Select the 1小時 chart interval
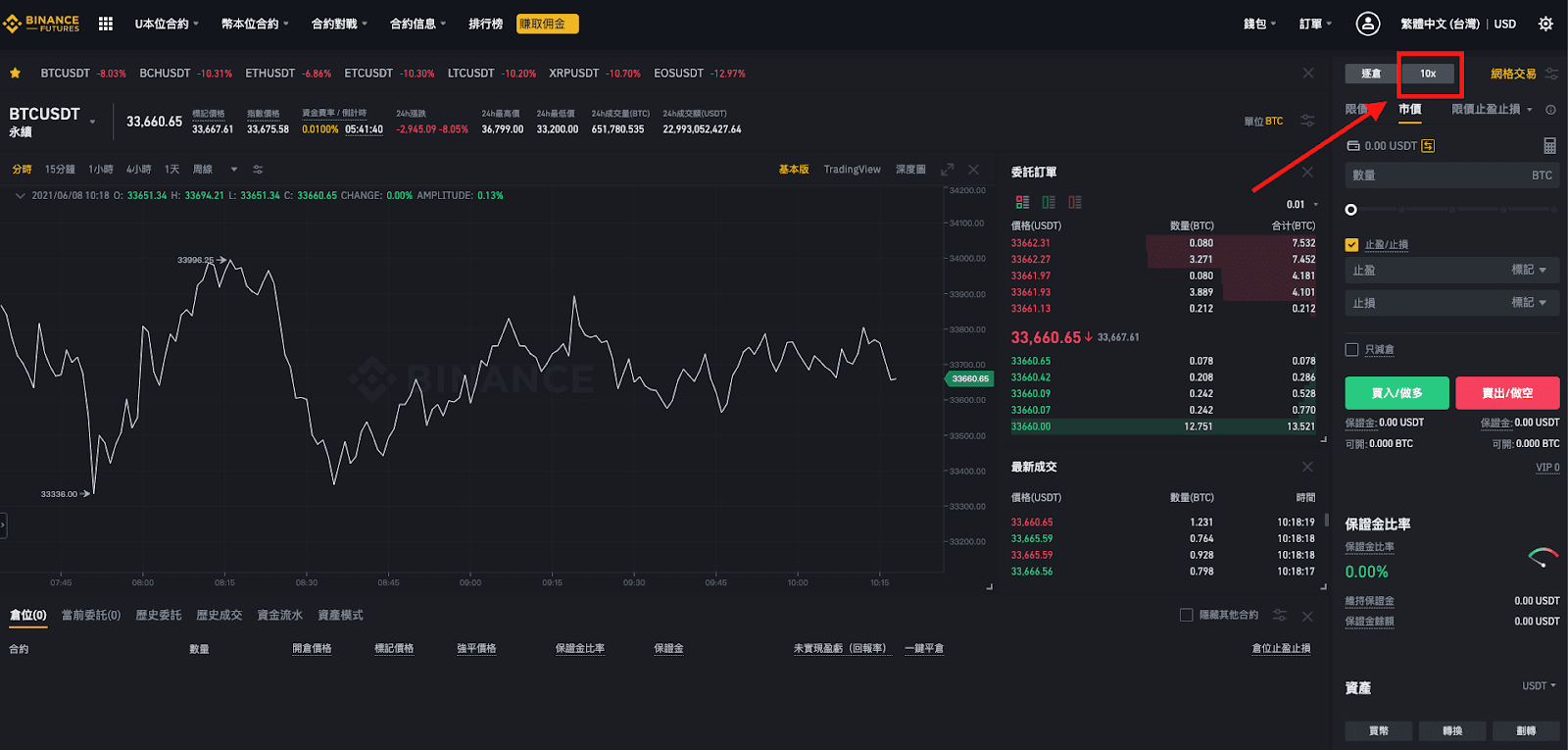 (x=101, y=170)
